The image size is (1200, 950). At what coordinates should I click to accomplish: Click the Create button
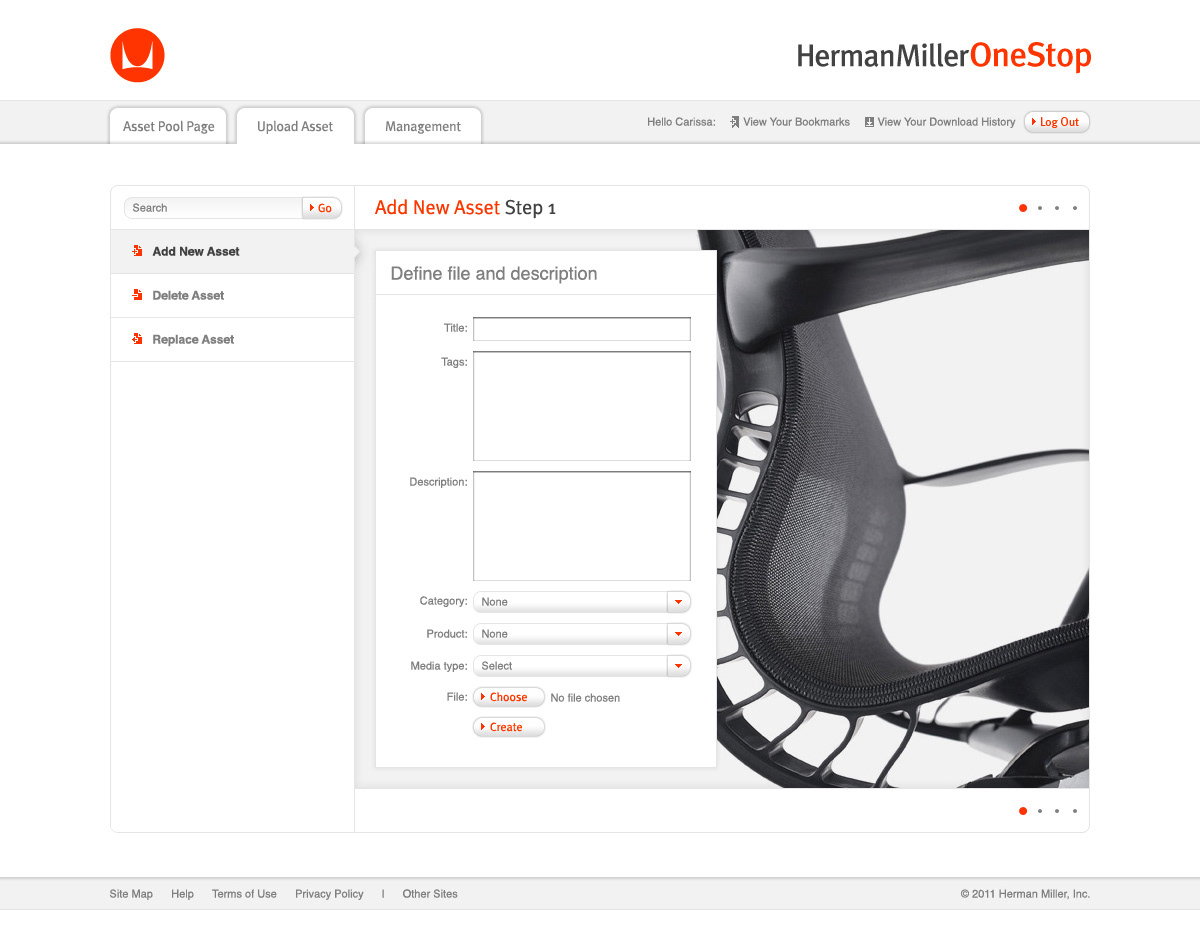tap(509, 727)
